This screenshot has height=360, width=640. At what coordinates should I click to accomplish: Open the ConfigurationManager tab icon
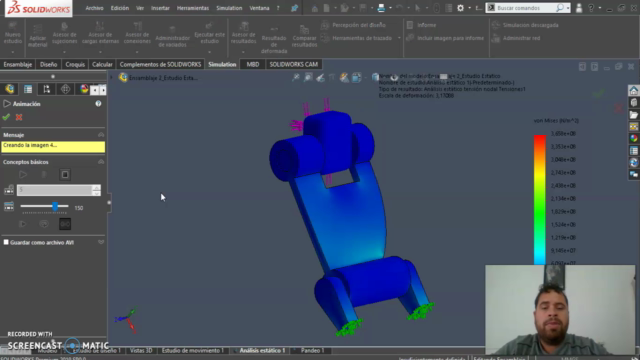[x=47, y=89]
